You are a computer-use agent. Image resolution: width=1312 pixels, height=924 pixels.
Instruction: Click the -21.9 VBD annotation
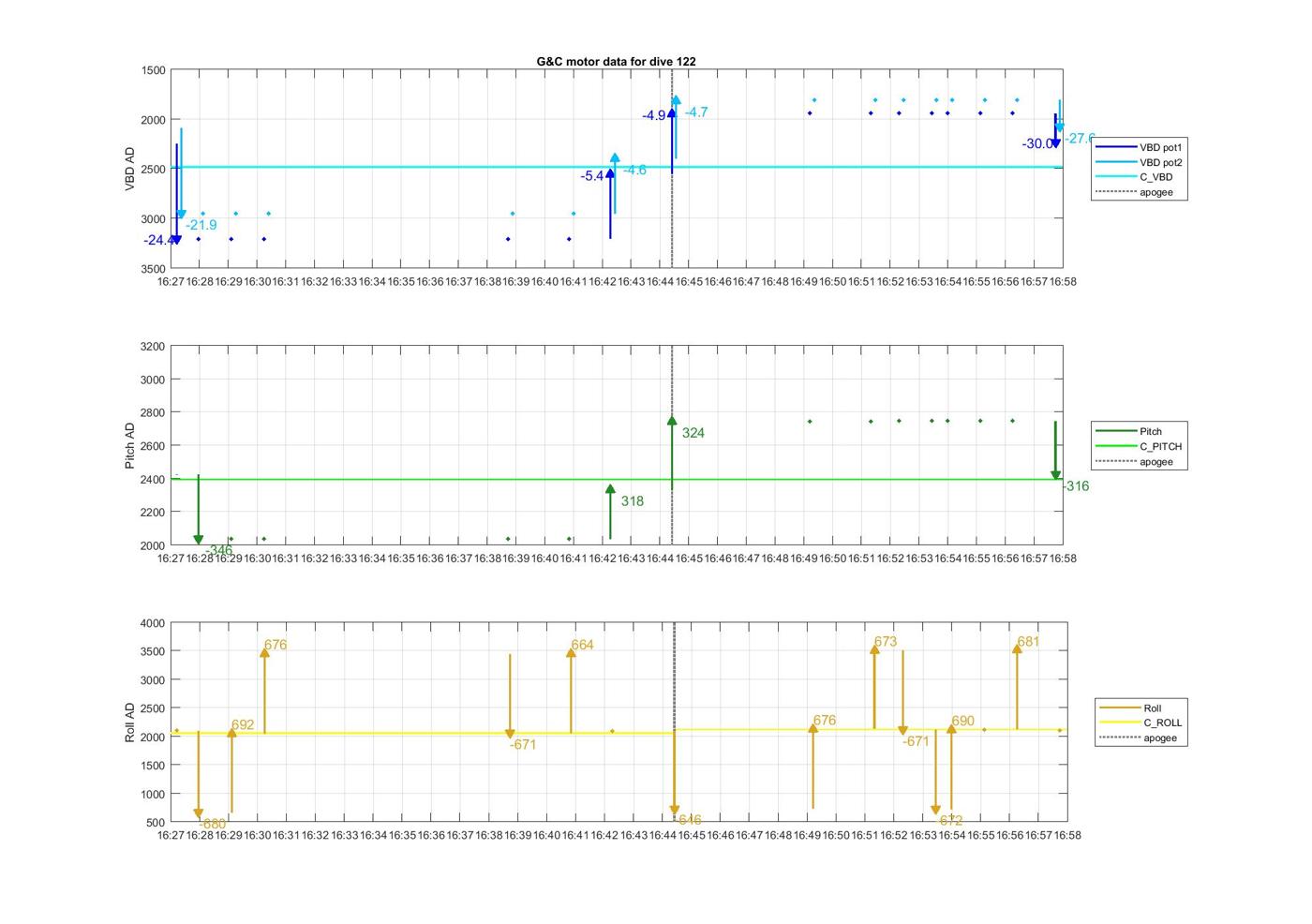coord(201,225)
